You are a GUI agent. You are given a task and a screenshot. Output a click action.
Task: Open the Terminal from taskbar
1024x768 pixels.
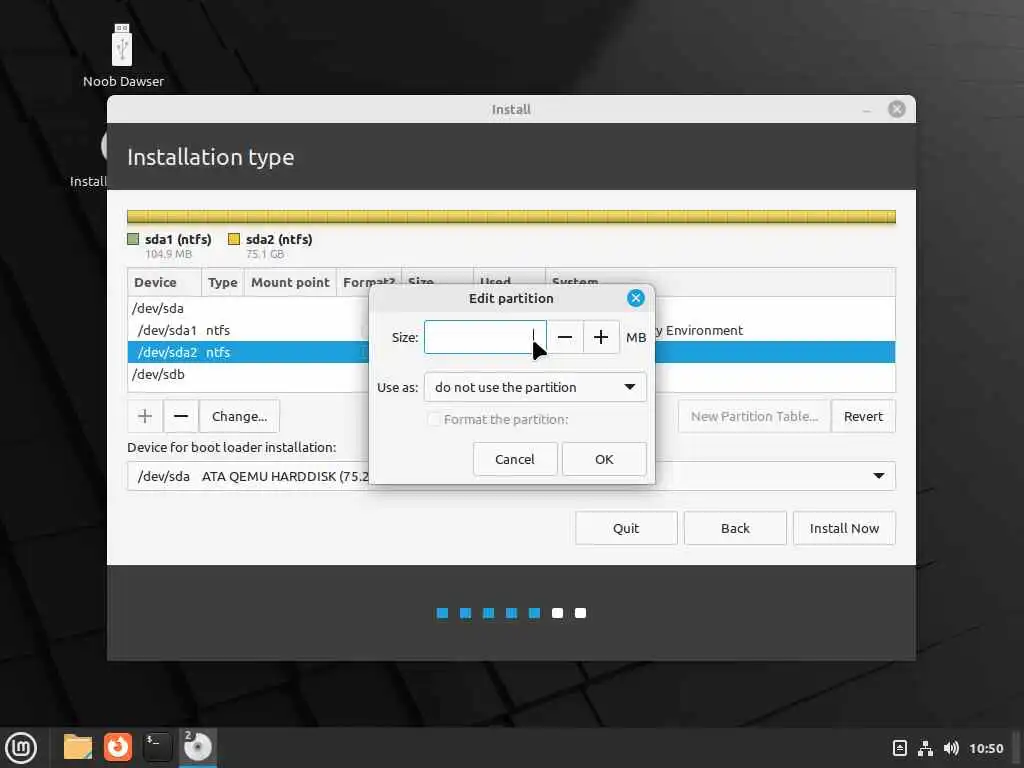[x=157, y=747]
